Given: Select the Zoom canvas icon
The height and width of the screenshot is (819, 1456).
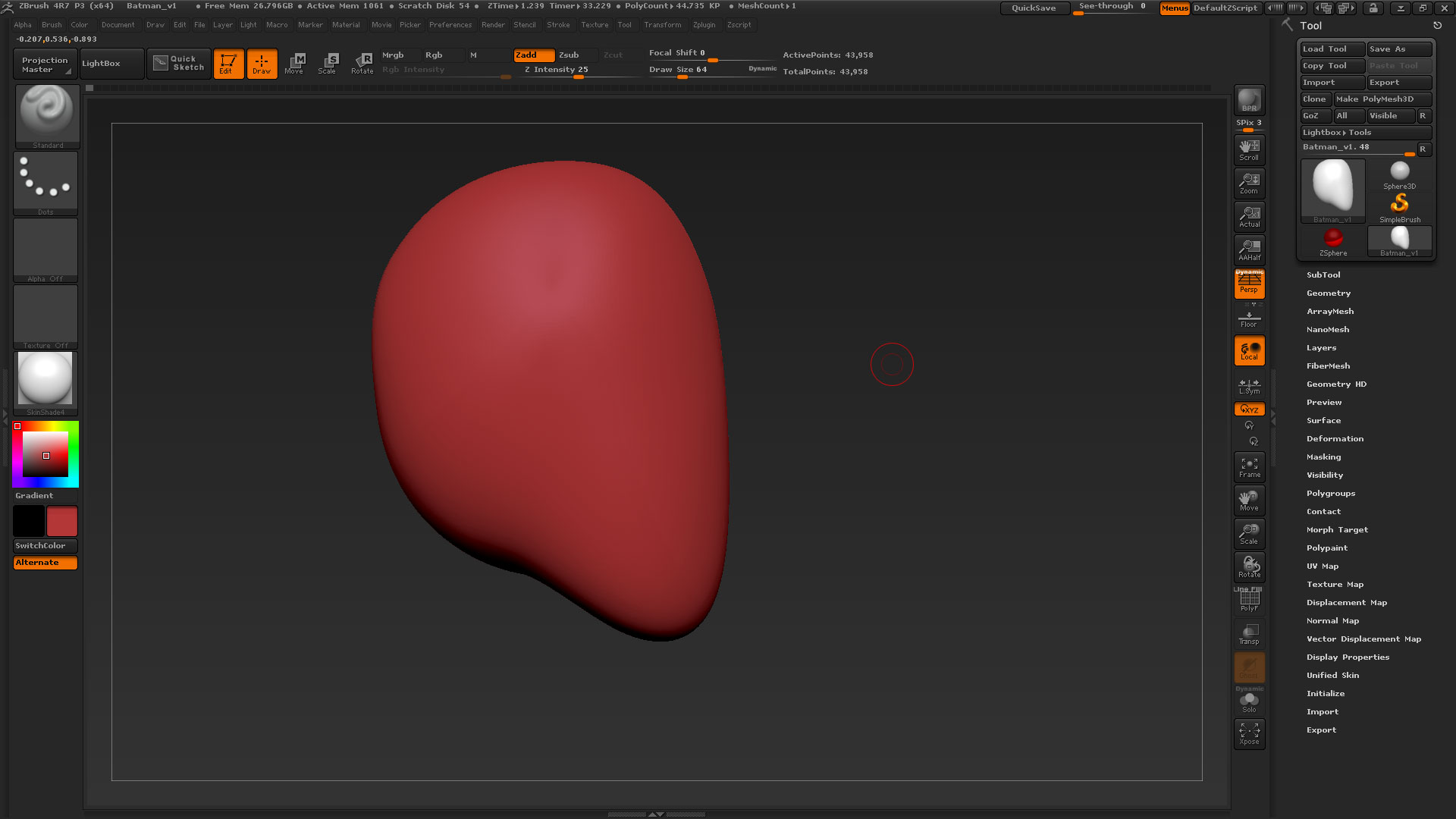Looking at the screenshot, I should point(1249,183).
